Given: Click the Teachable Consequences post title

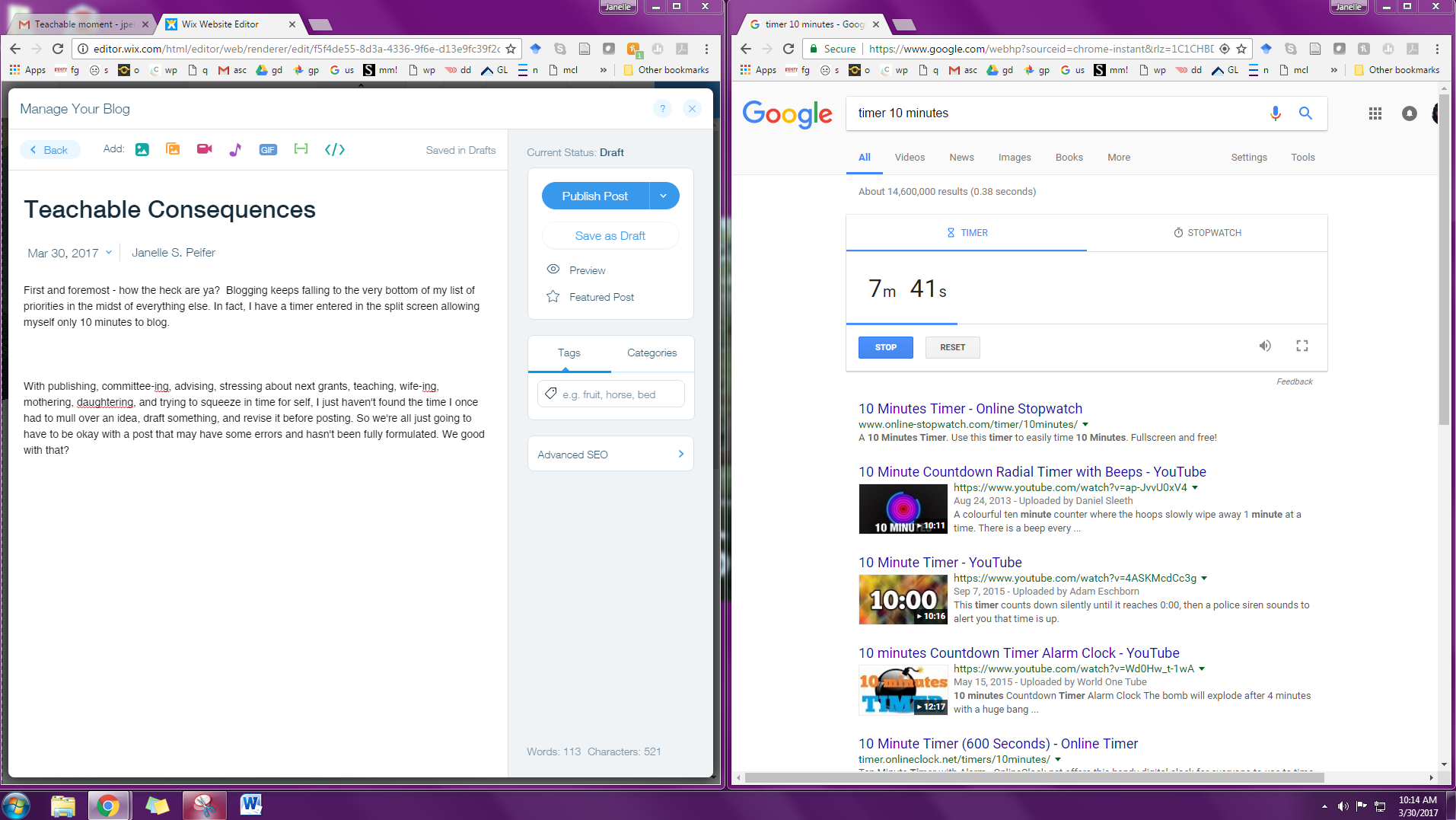Looking at the screenshot, I should point(170,209).
